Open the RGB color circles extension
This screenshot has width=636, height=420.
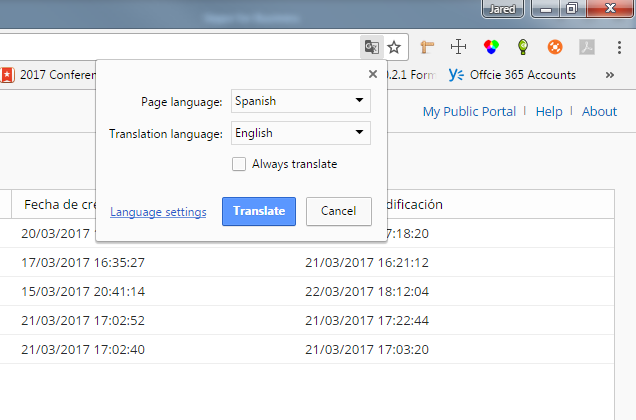(x=490, y=46)
